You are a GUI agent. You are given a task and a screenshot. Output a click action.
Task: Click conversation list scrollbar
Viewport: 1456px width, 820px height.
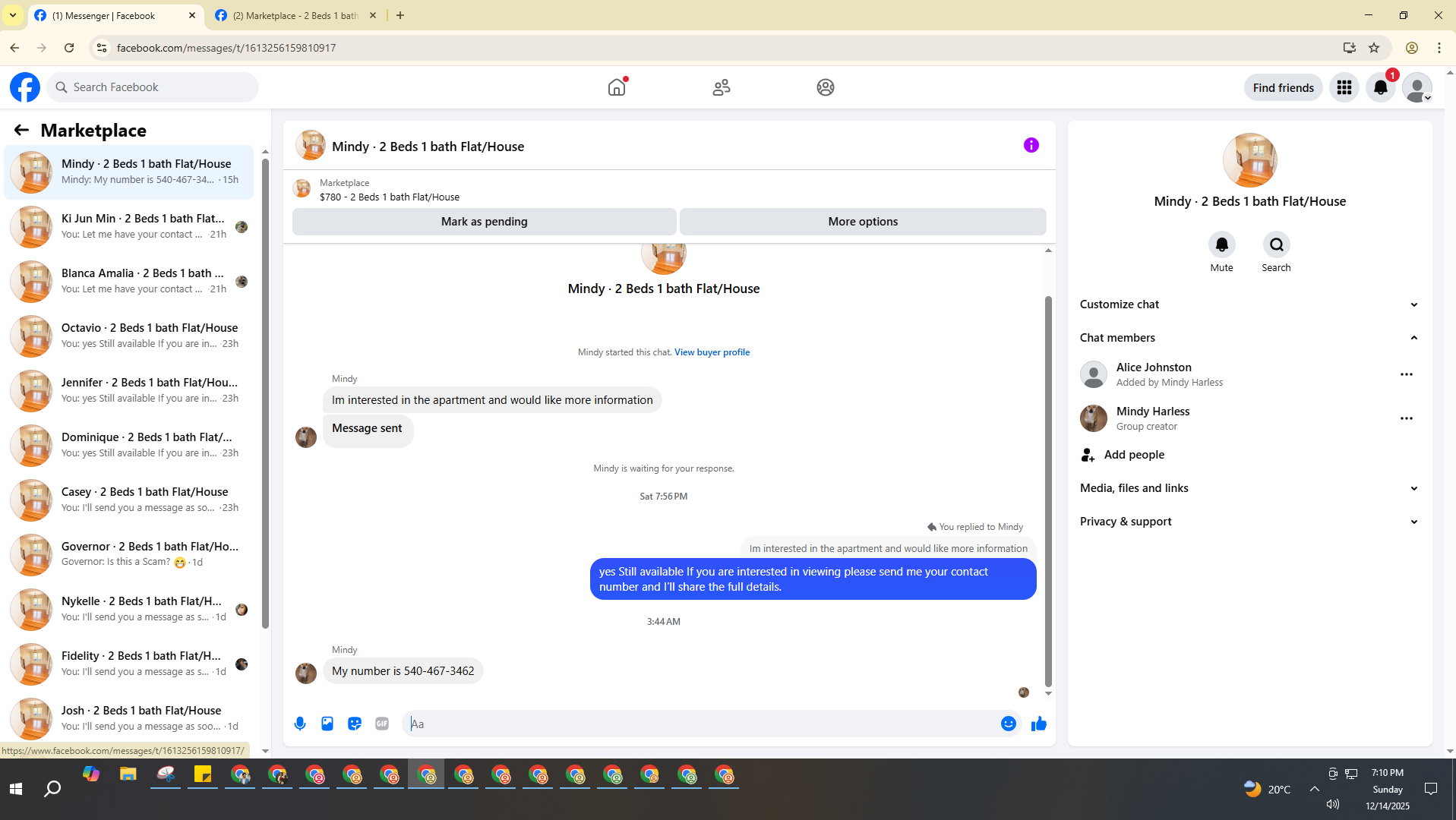pos(265,393)
